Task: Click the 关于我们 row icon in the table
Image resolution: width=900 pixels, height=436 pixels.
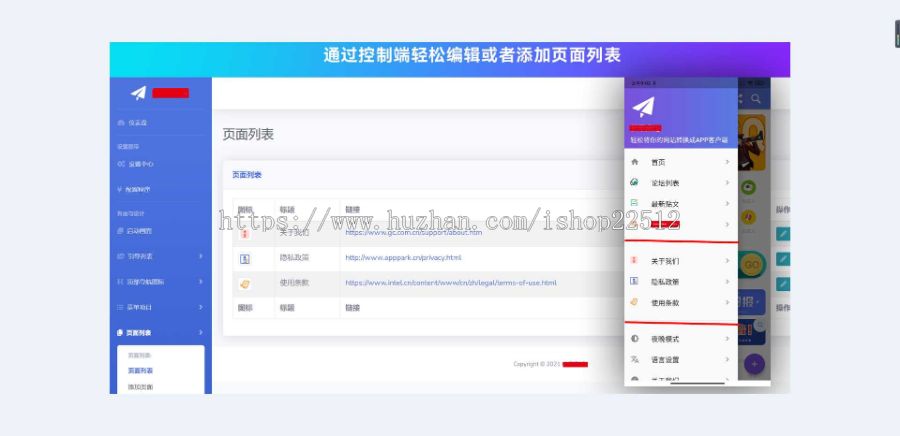Action: [x=245, y=234]
